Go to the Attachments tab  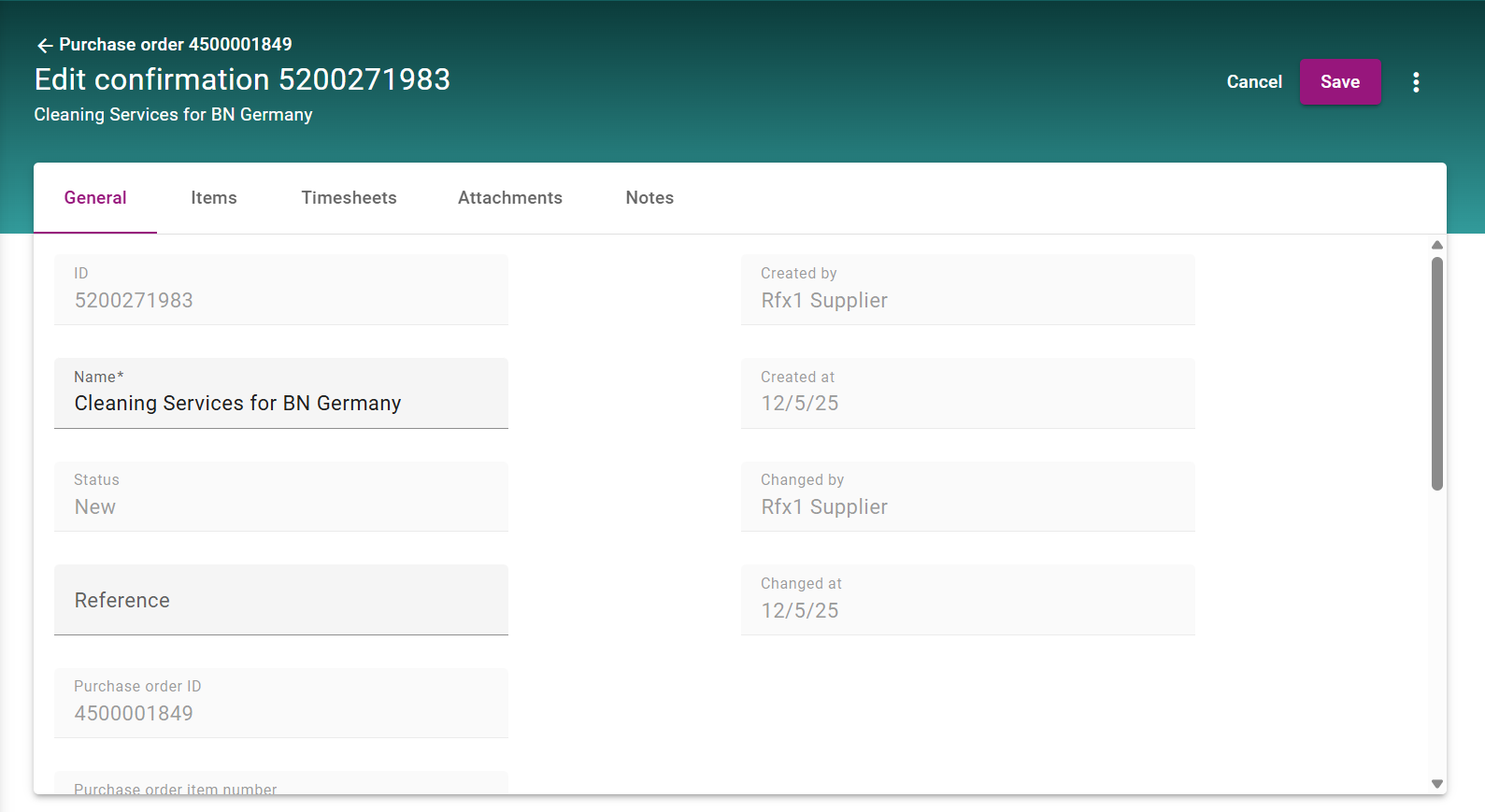click(x=510, y=198)
